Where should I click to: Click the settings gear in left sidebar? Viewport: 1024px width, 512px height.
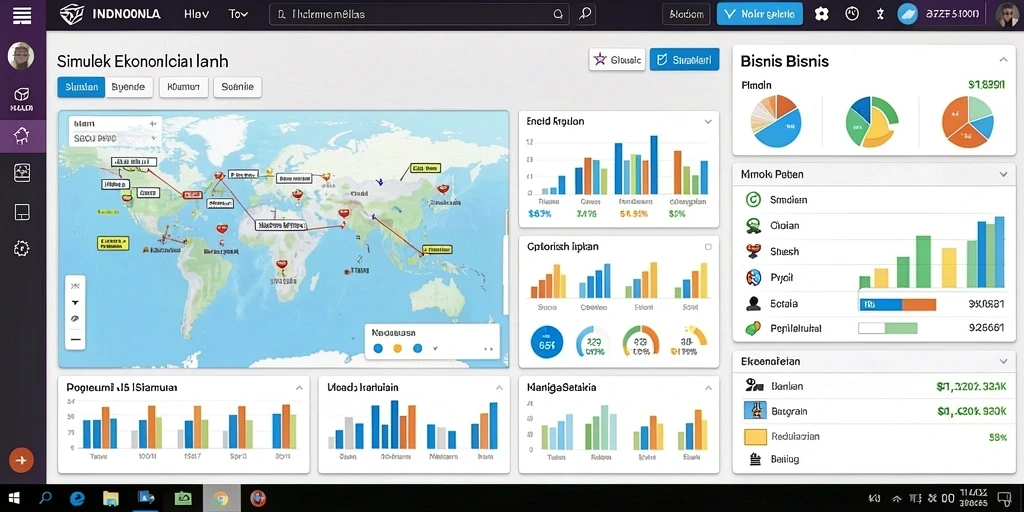[x=22, y=248]
